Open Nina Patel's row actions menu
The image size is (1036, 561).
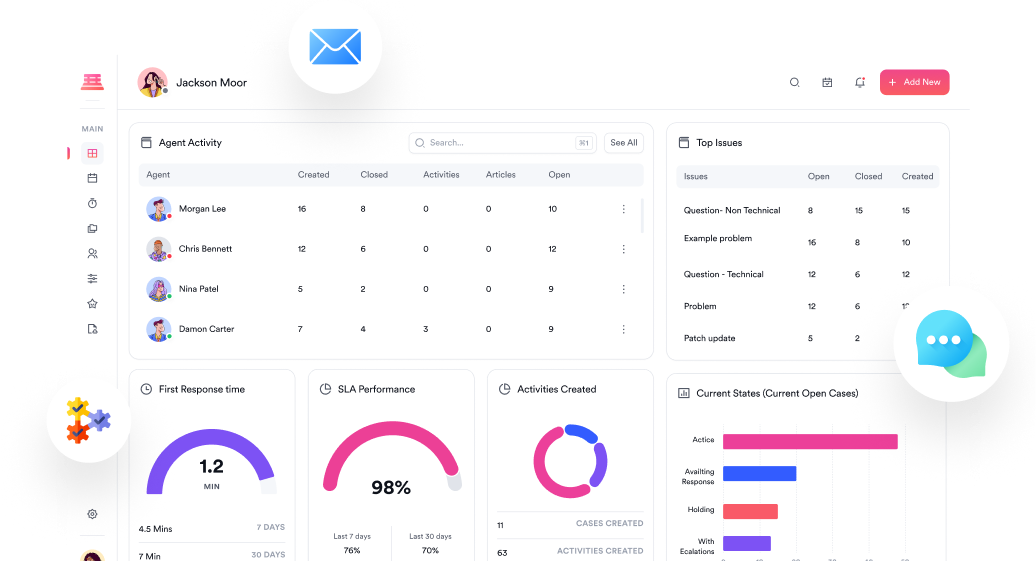tap(623, 289)
